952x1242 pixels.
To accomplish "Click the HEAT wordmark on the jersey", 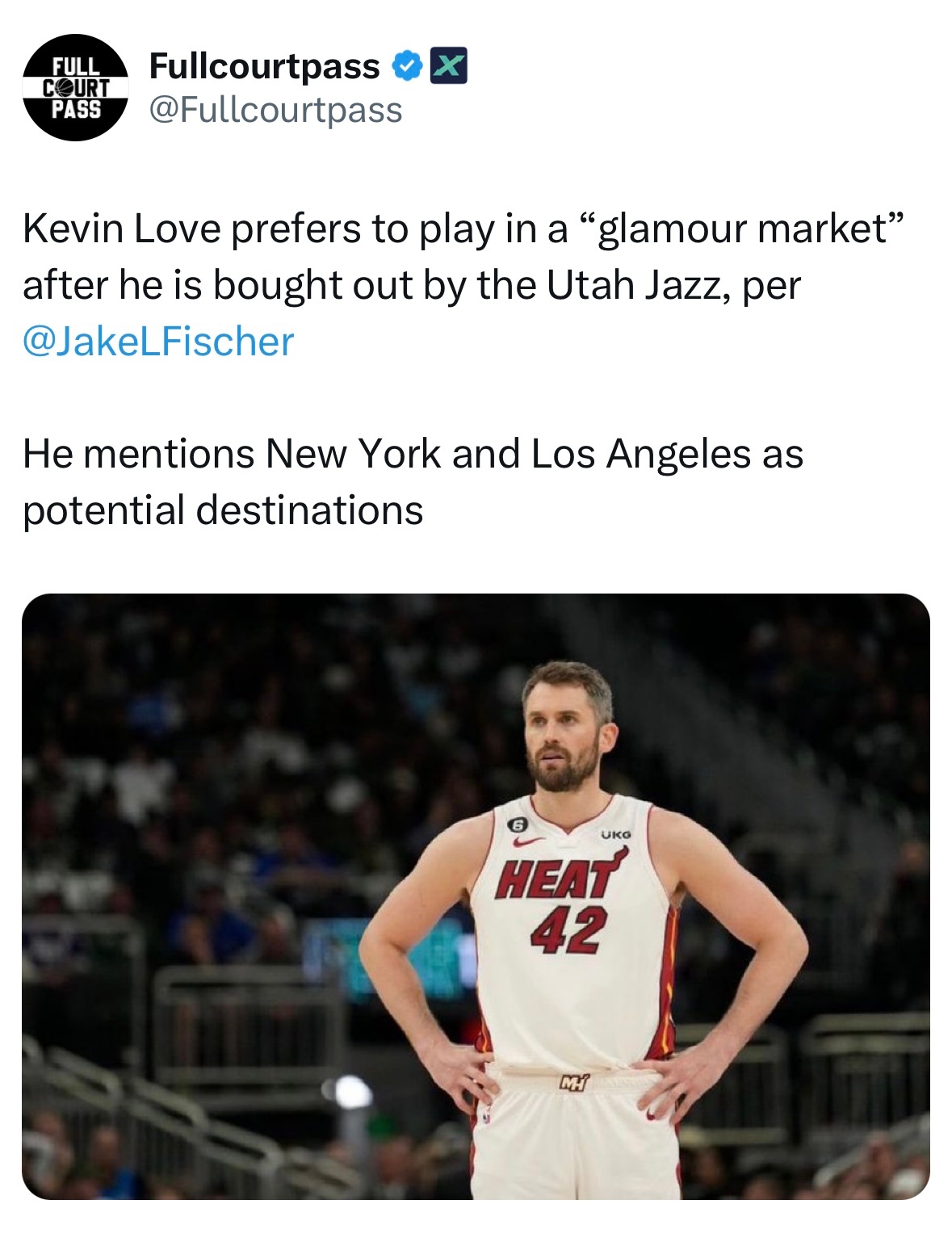I will pyautogui.click(x=557, y=877).
